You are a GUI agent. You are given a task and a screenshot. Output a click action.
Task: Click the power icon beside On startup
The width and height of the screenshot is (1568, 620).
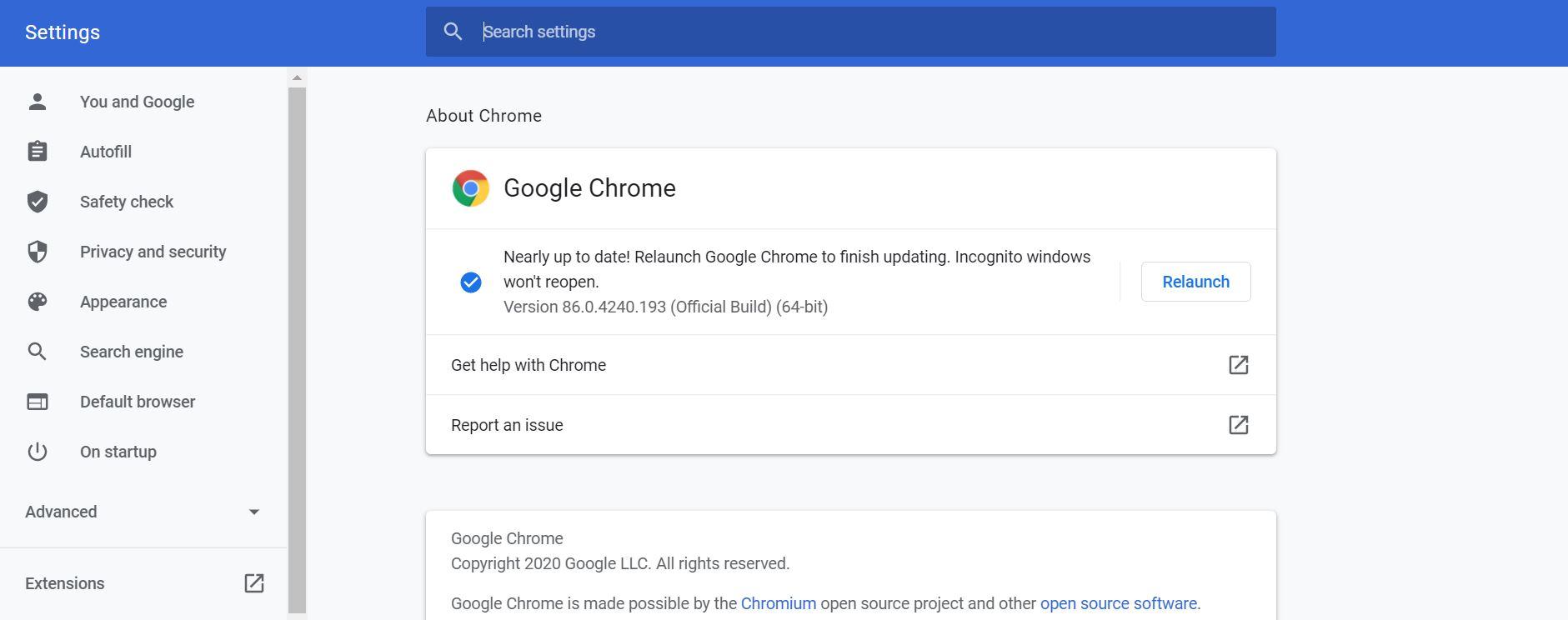pyautogui.click(x=37, y=452)
